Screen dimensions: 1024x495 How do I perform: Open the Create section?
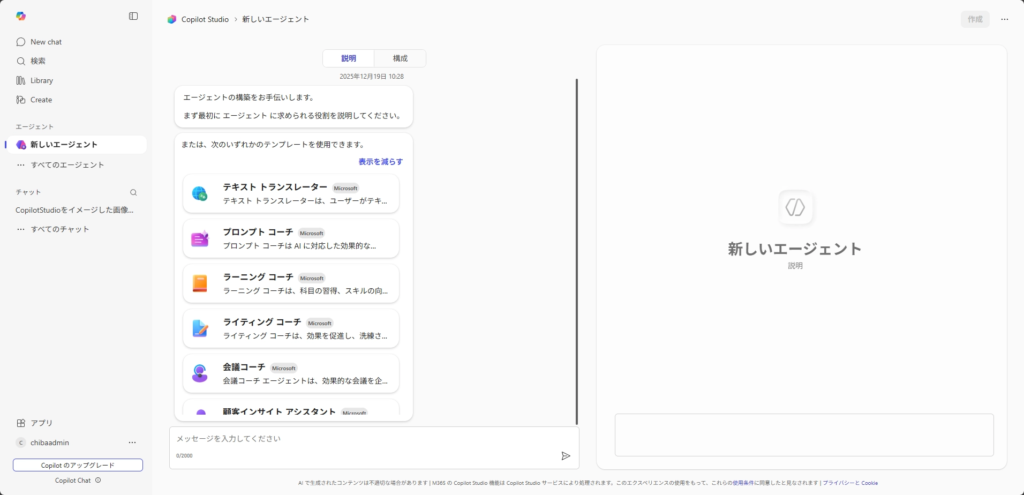tap(40, 100)
